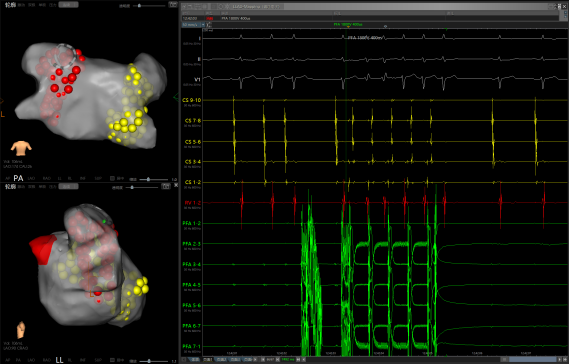569x364 pixels.
Task: Click the right arrow of the horizontal timeline scrollbar
Action: coord(559,359)
